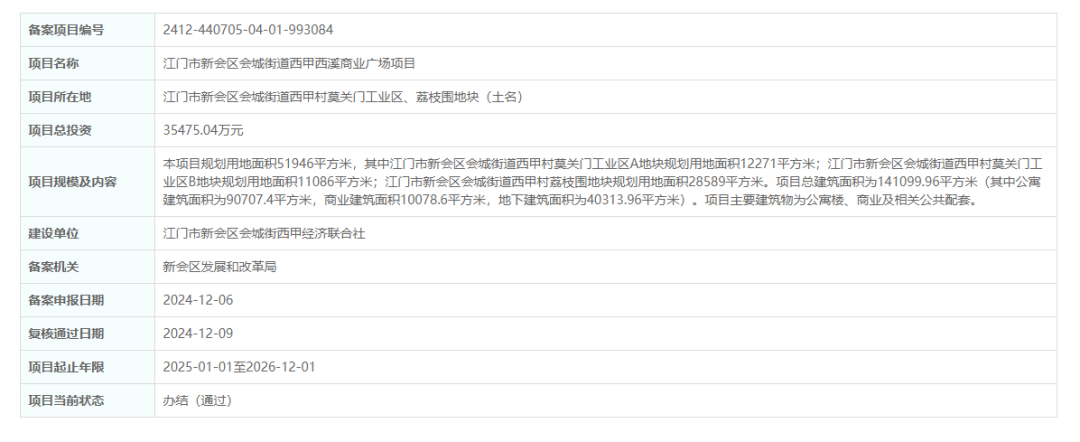This screenshot has height=442, width=1080.
Task: Click 新会区发展和改革局 value
Action: click(x=220, y=266)
